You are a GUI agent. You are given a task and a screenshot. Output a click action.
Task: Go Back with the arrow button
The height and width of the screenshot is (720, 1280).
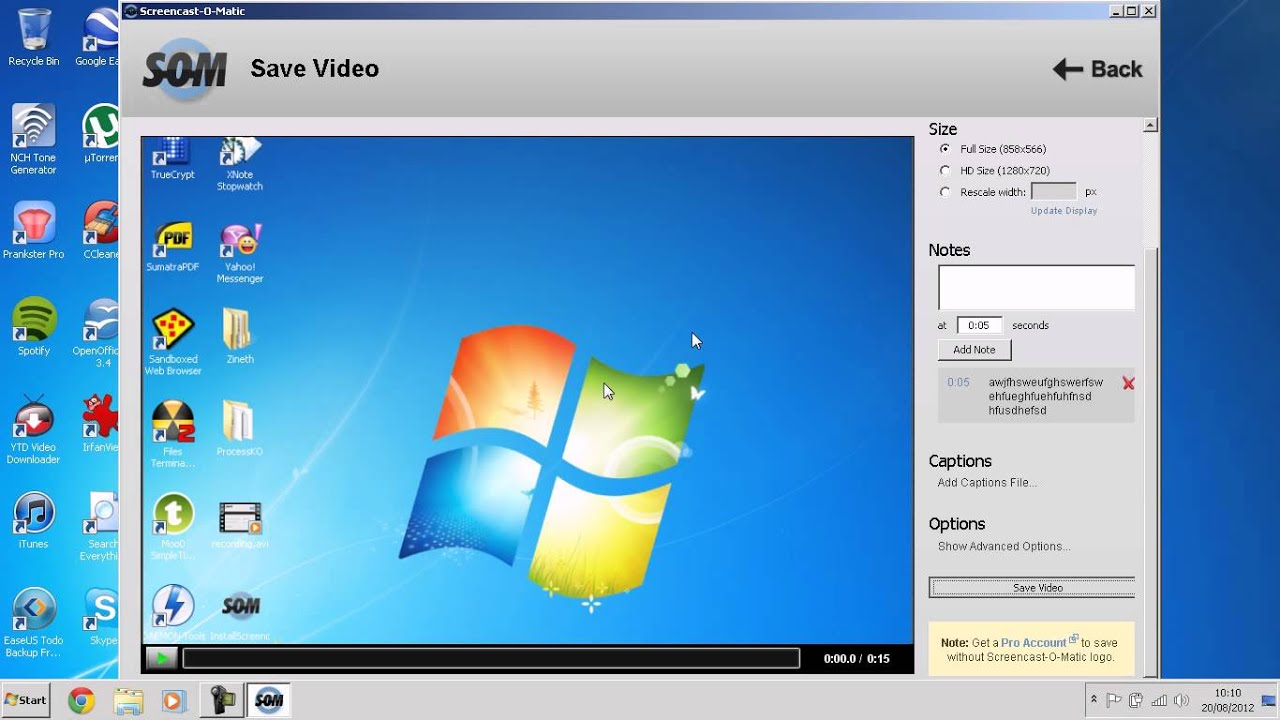tap(1097, 69)
